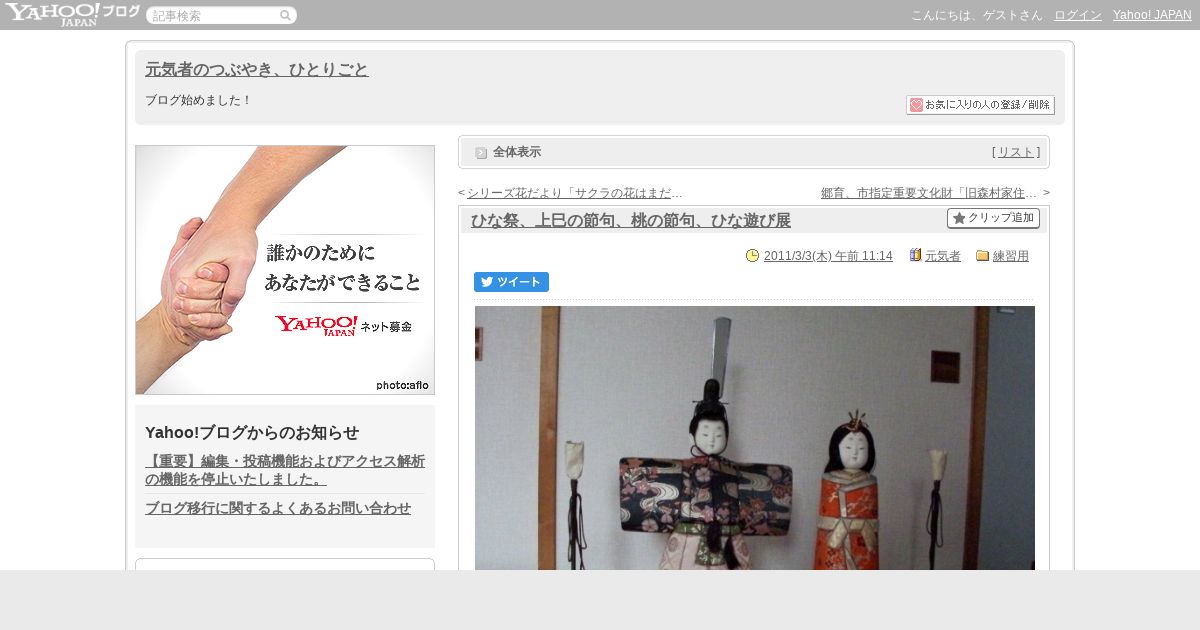Open category 練習用 link
The image size is (1200, 630).
pyautogui.click(x=1011, y=256)
